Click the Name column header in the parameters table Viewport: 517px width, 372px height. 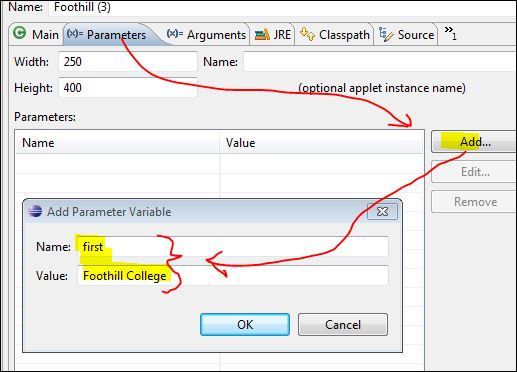(117, 143)
